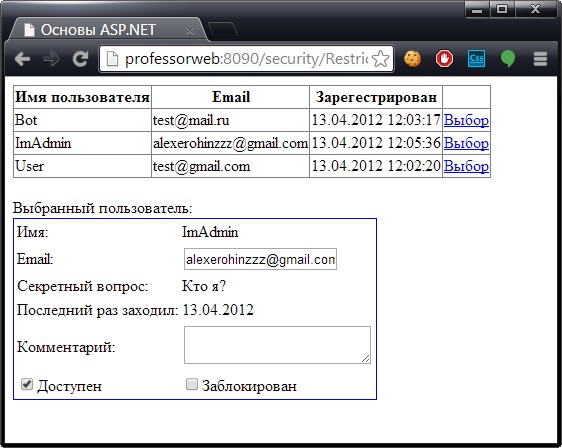Open a new tab with the new tab button
This screenshot has width=562, height=448.
point(223,29)
